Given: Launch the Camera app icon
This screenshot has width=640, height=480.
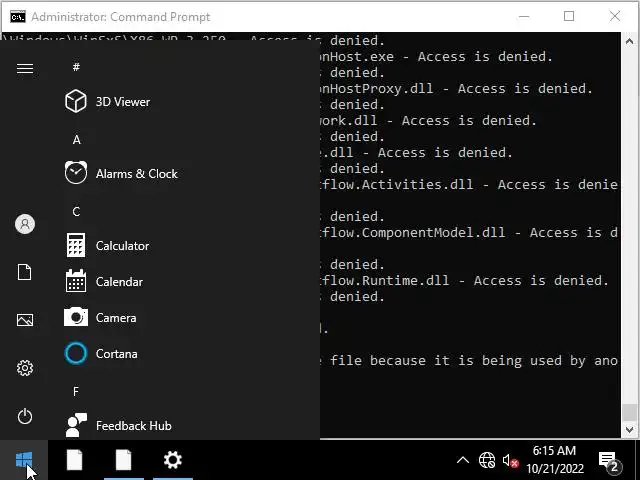Looking at the screenshot, I should pyautogui.click(x=76, y=317).
